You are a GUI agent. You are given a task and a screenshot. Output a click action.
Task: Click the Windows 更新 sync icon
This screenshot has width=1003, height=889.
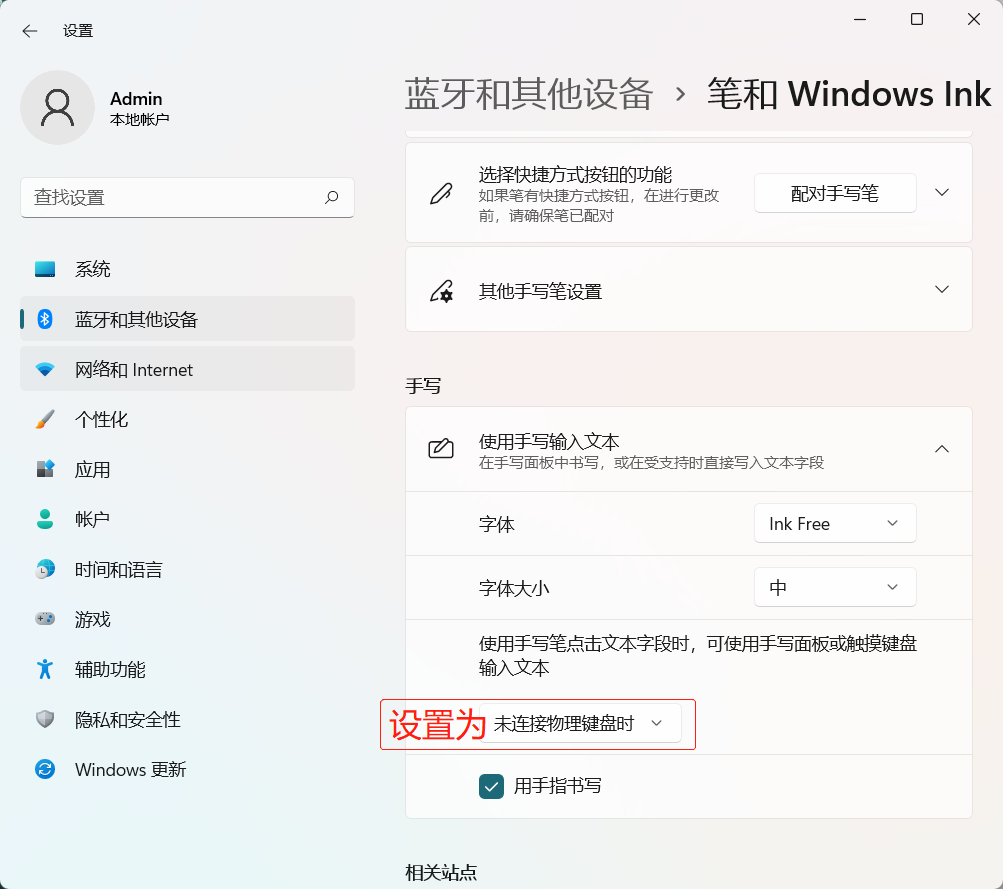[x=45, y=769]
